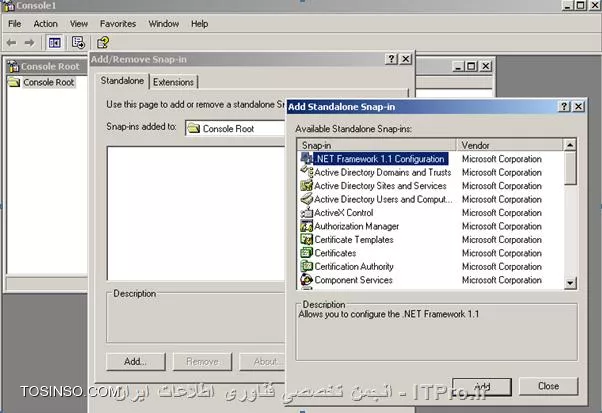602x413 pixels.
Task: Click the Close button in snap-in dialog
Action: (548, 386)
